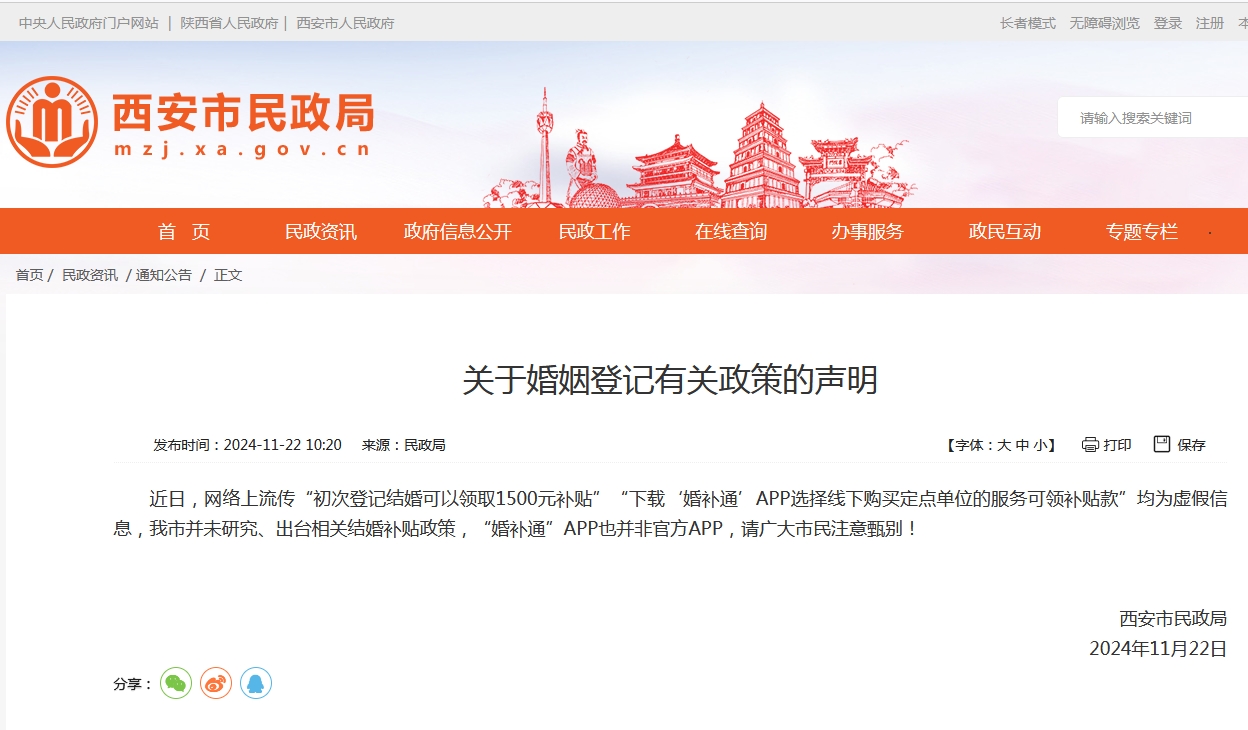Image resolution: width=1248 pixels, height=730 pixels.
Task: Visit 西安市人民政府 link
Action: tap(345, 23)
